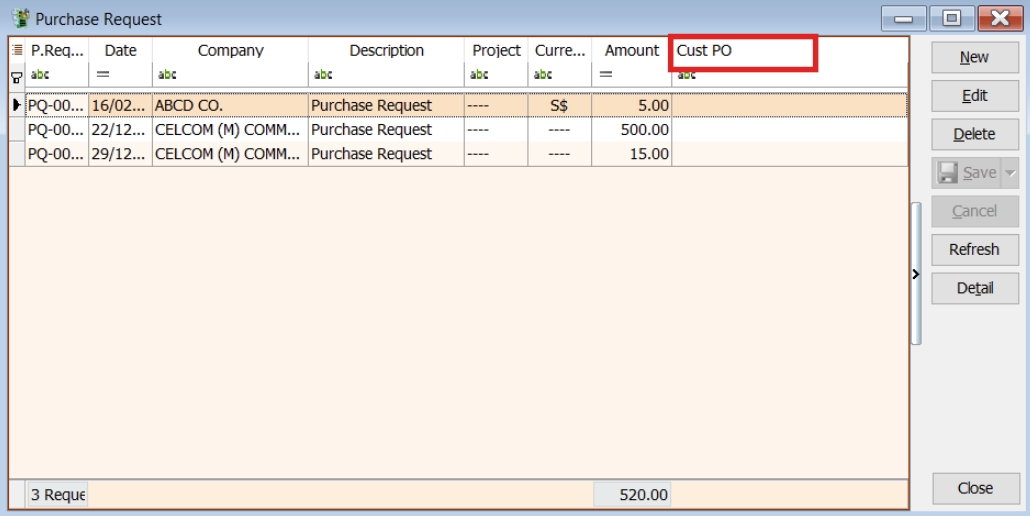The height and width of the screenshot is (516, 1030).
Task: Sort by the Company column header
Action: click(x=230, y=50)
